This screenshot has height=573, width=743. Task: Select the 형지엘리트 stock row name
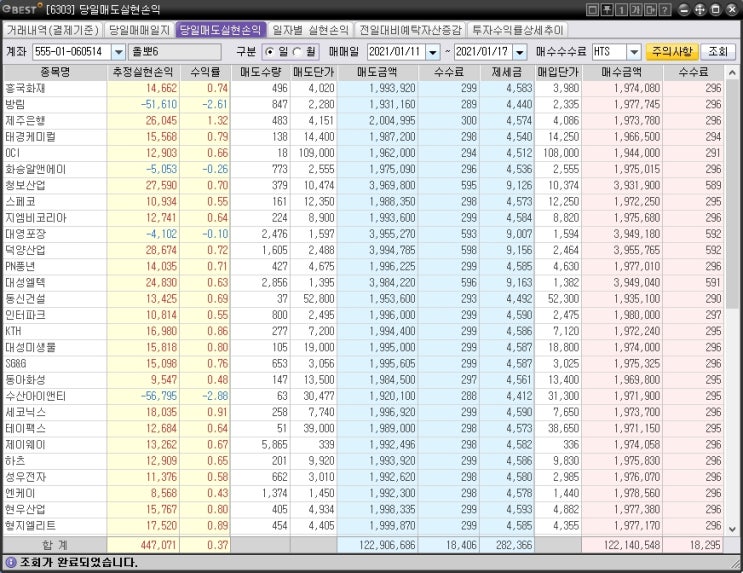(31, 526)
